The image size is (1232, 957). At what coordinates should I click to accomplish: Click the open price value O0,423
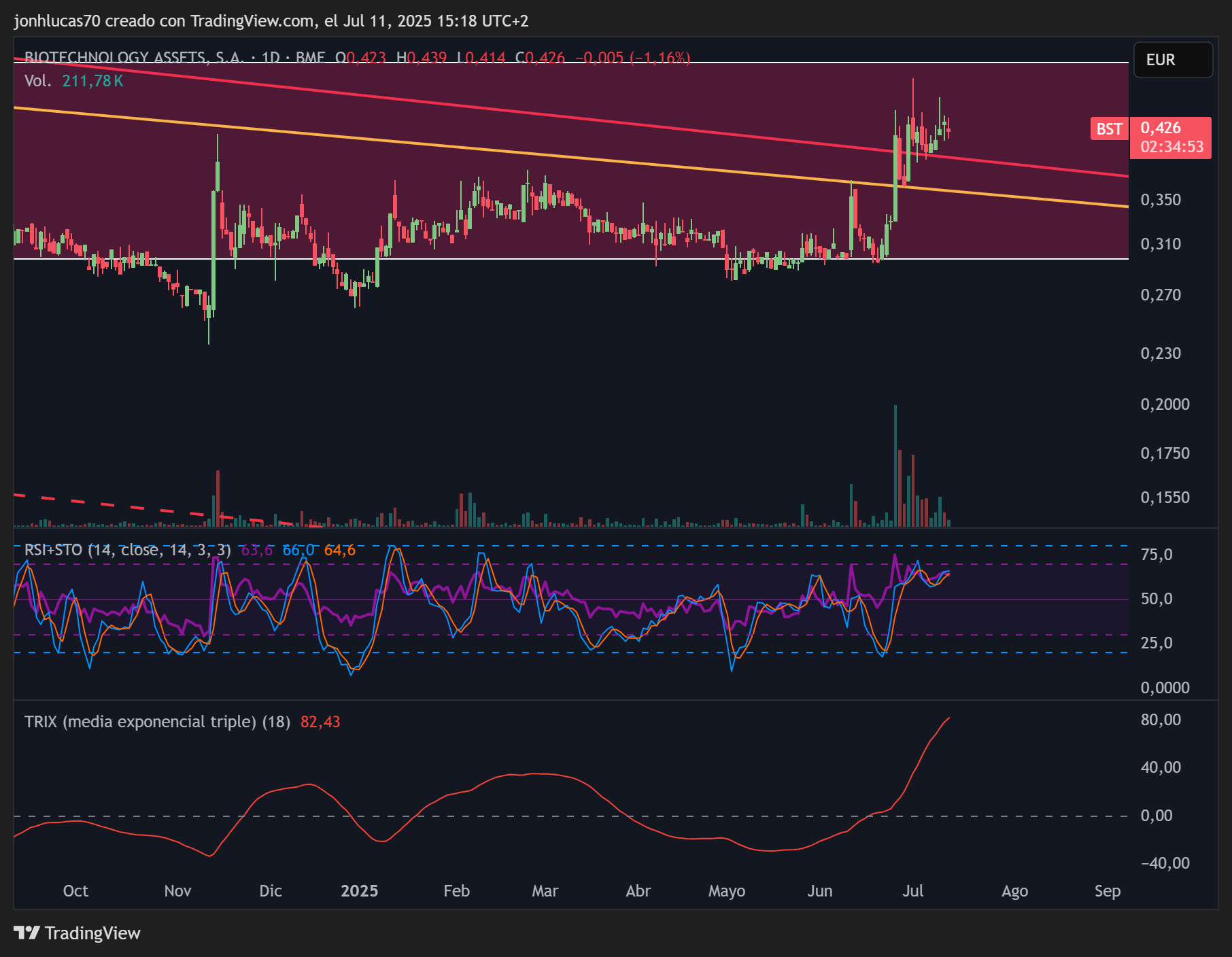point(361,58)
